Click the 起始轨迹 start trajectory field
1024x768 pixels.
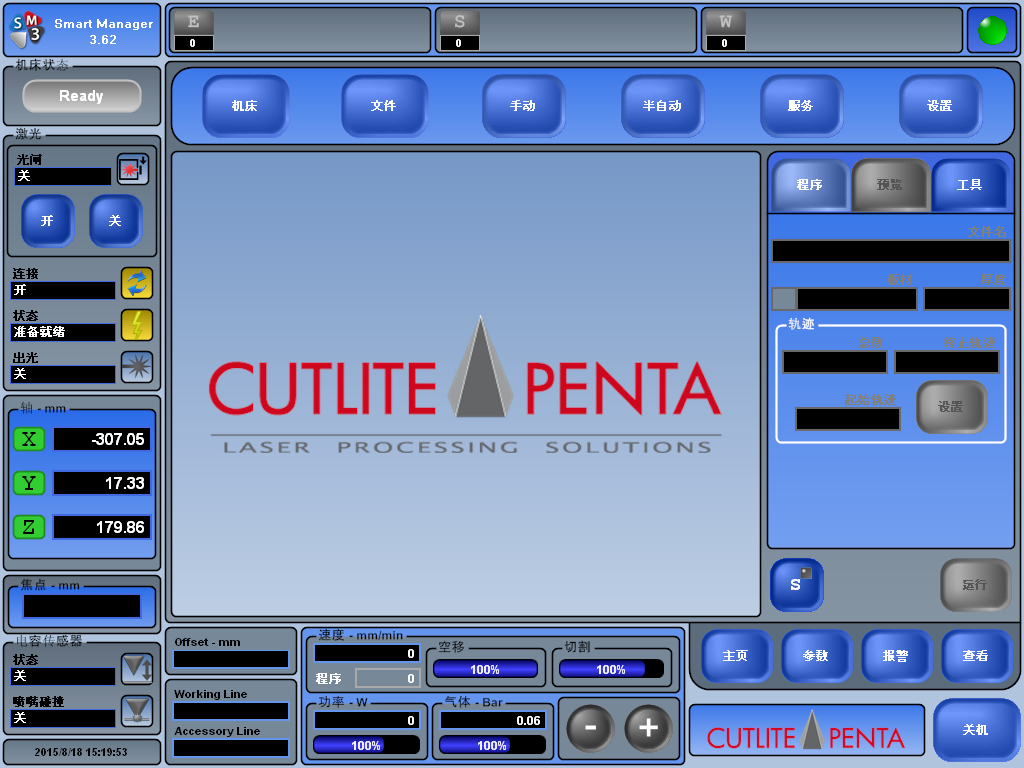point(848,419)
